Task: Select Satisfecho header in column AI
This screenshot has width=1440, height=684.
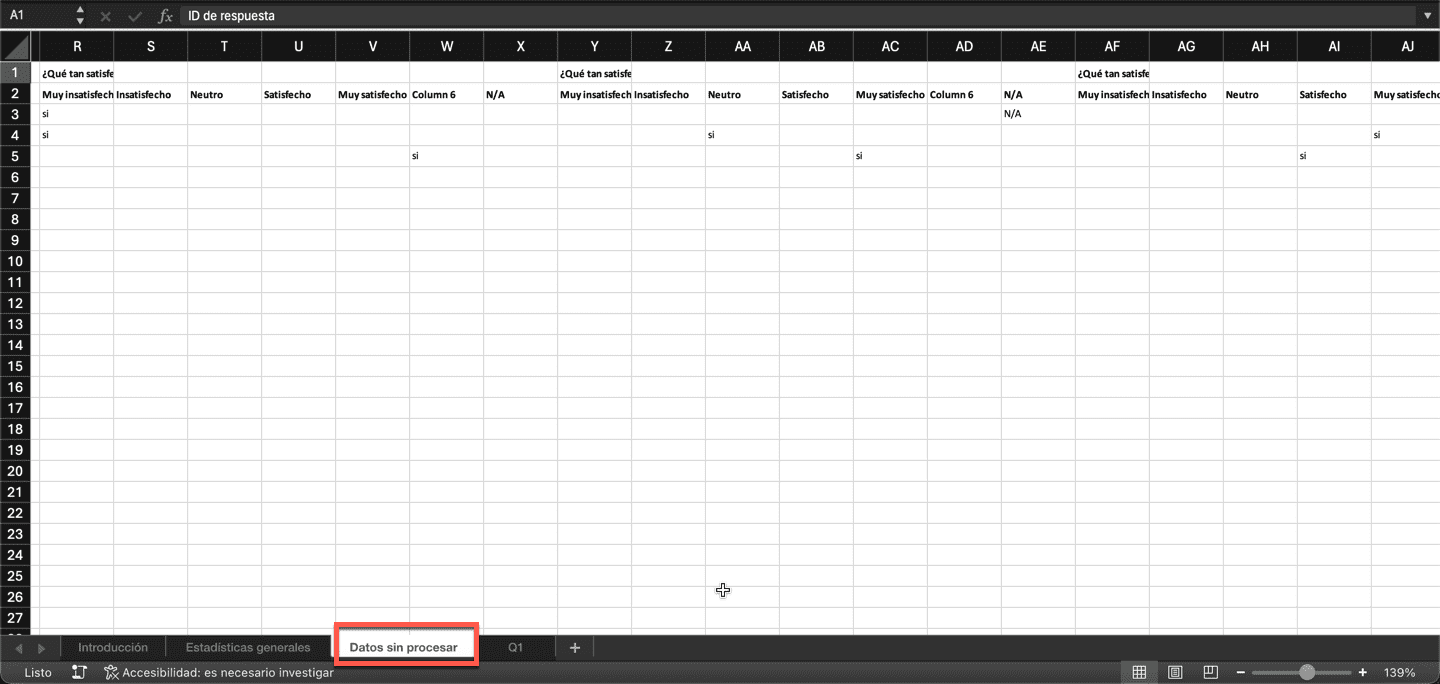Action: pos(1335,94)
